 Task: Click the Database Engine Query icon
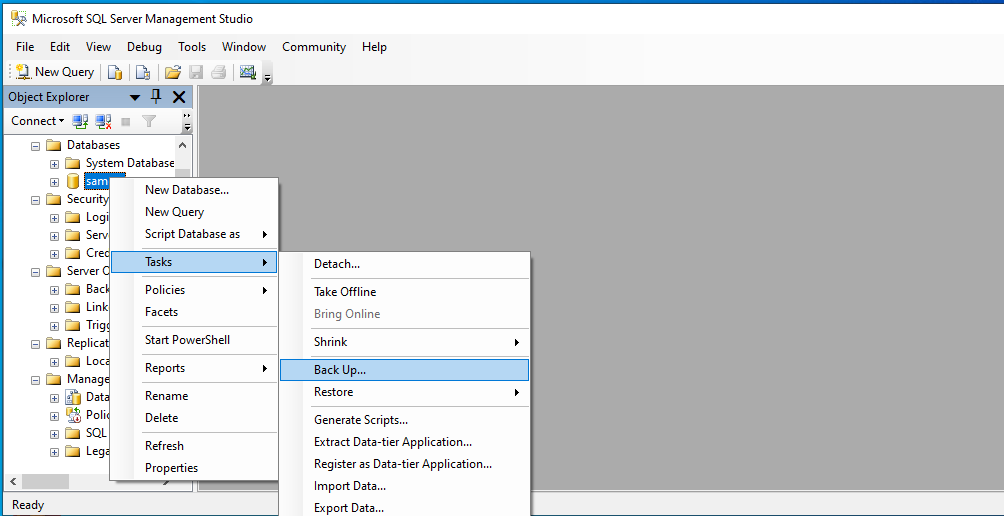[x=115, y=72]
